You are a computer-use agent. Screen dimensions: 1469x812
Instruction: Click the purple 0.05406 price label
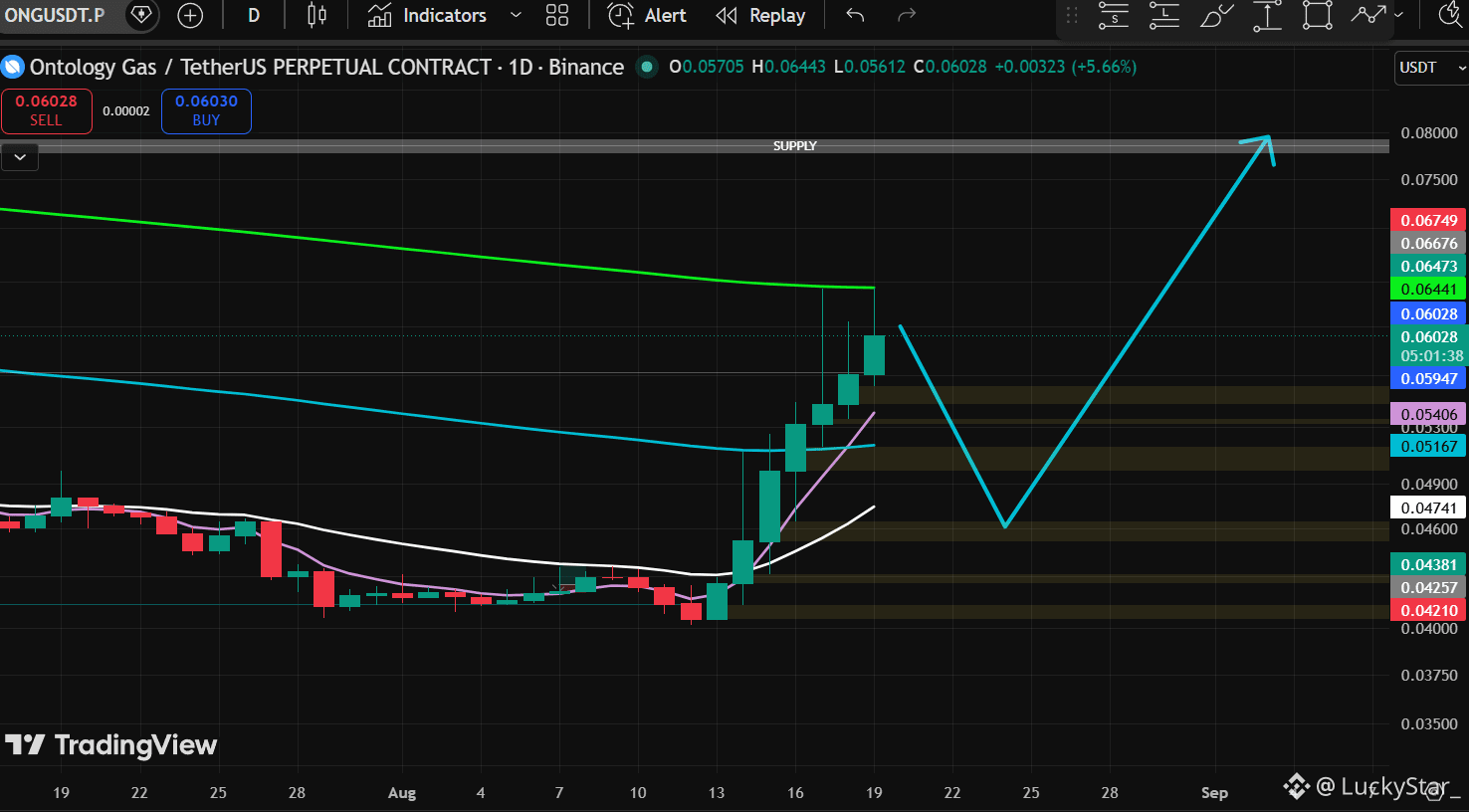[x=1428, y=415]
